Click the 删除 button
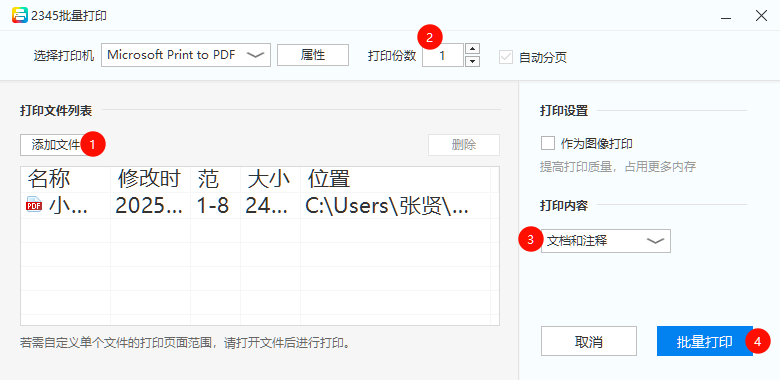 (464, 145)
